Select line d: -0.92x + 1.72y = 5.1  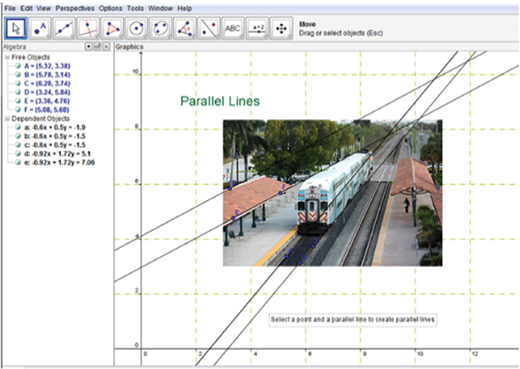[57, 154]
